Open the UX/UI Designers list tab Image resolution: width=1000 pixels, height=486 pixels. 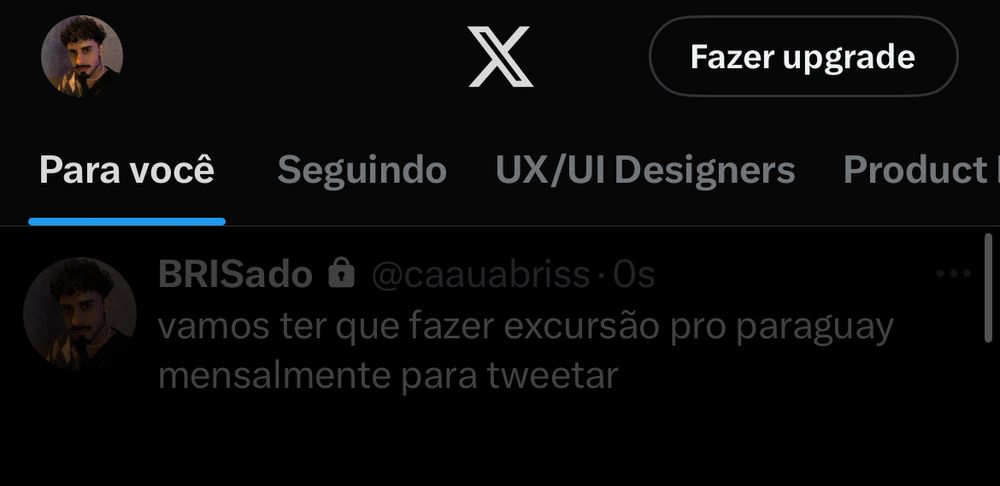coord(645,170)
